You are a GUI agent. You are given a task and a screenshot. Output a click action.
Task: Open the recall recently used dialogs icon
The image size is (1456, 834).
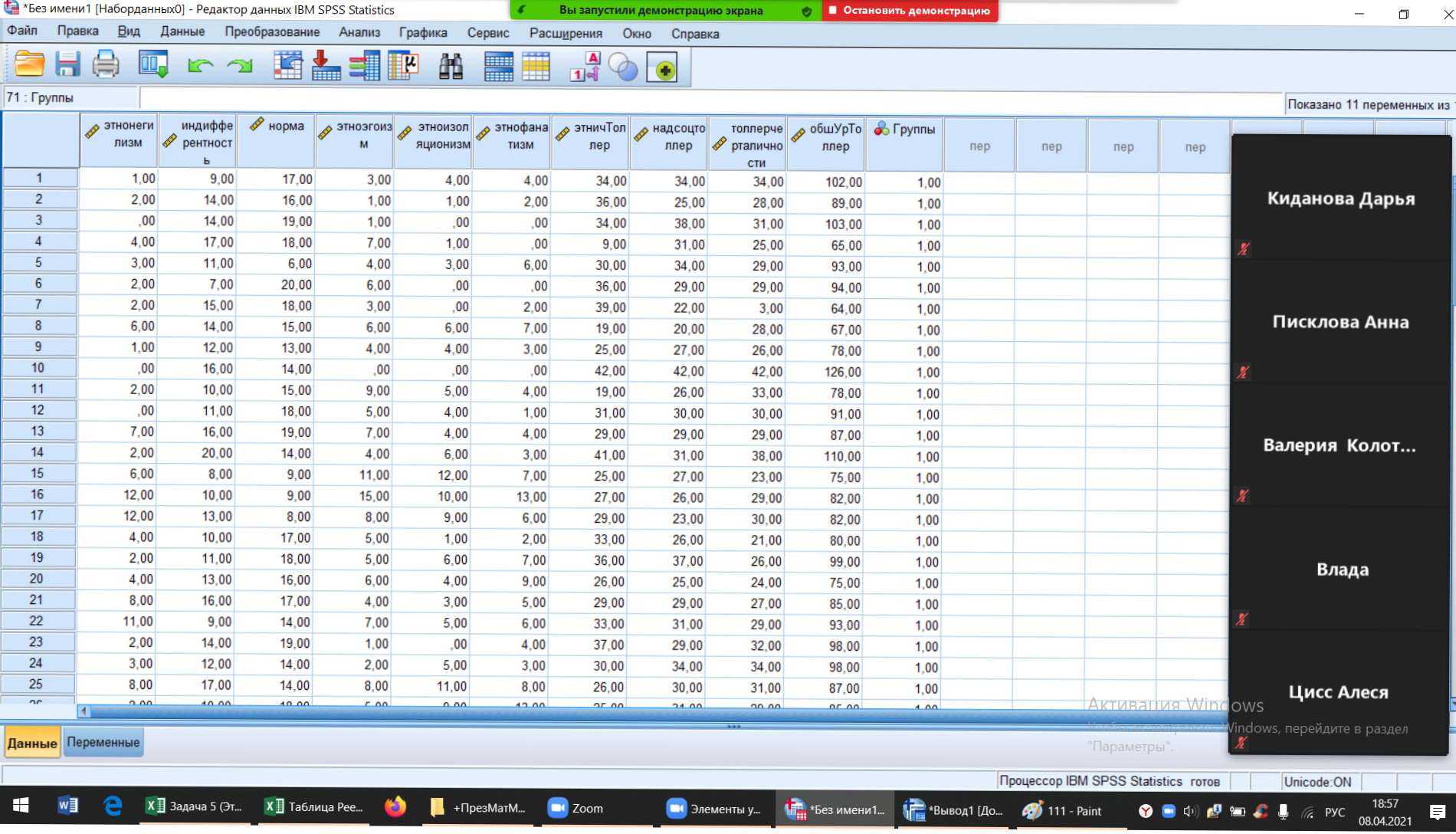coord(152,66)
